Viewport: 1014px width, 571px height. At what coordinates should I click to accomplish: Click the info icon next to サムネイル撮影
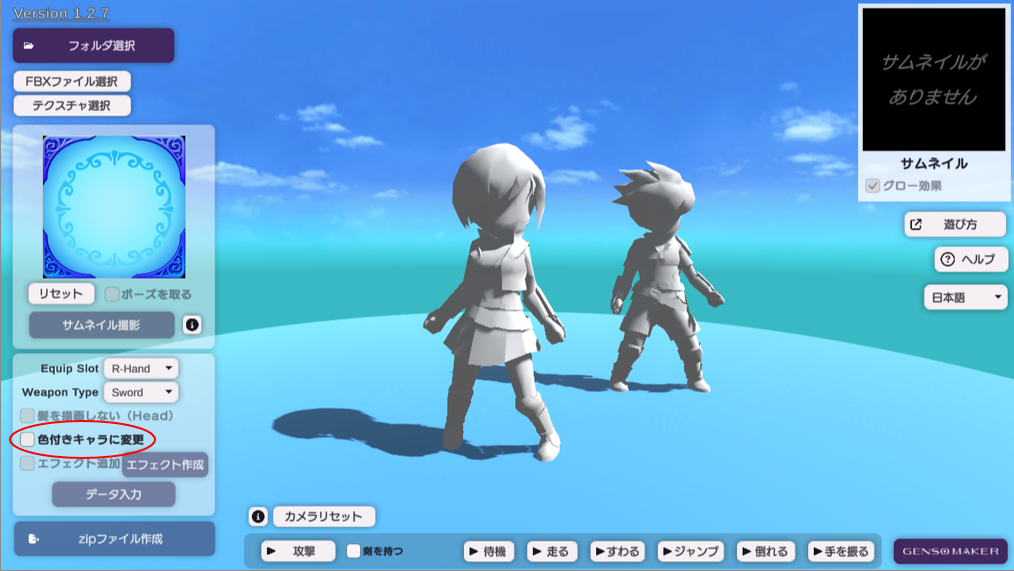(192, 325)
